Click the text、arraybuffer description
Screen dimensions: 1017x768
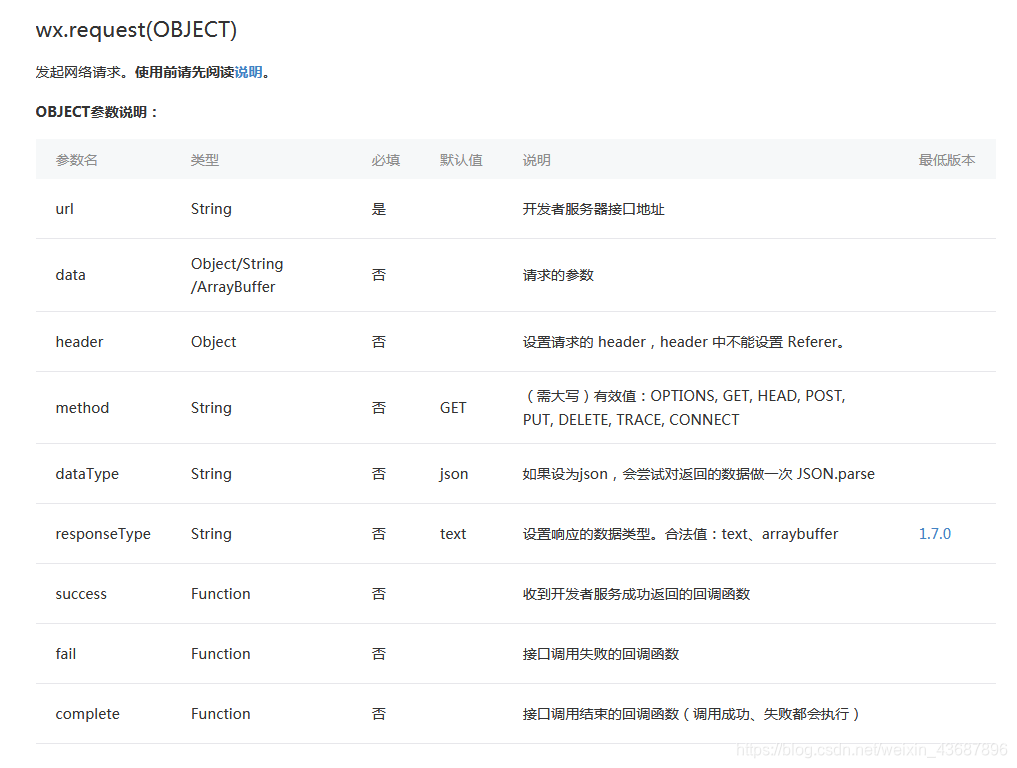tap(680, 534)
